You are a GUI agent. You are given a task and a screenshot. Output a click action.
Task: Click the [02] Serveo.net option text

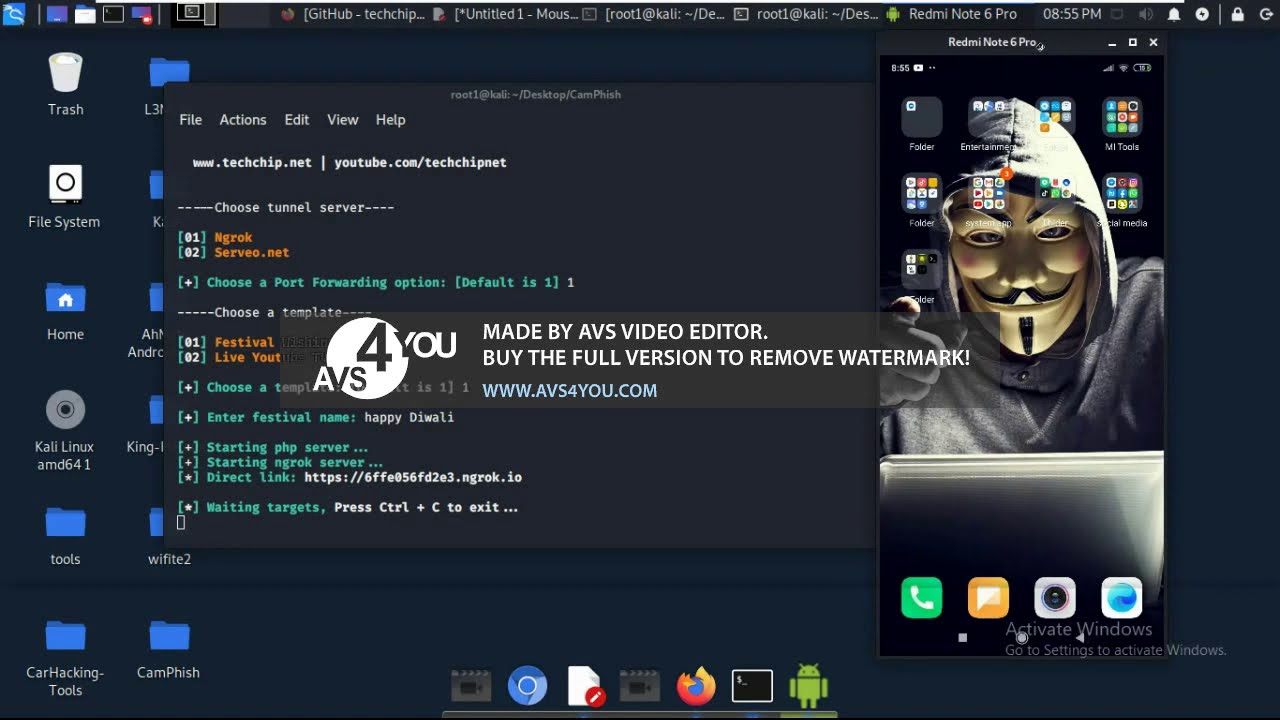pos(233,253)
